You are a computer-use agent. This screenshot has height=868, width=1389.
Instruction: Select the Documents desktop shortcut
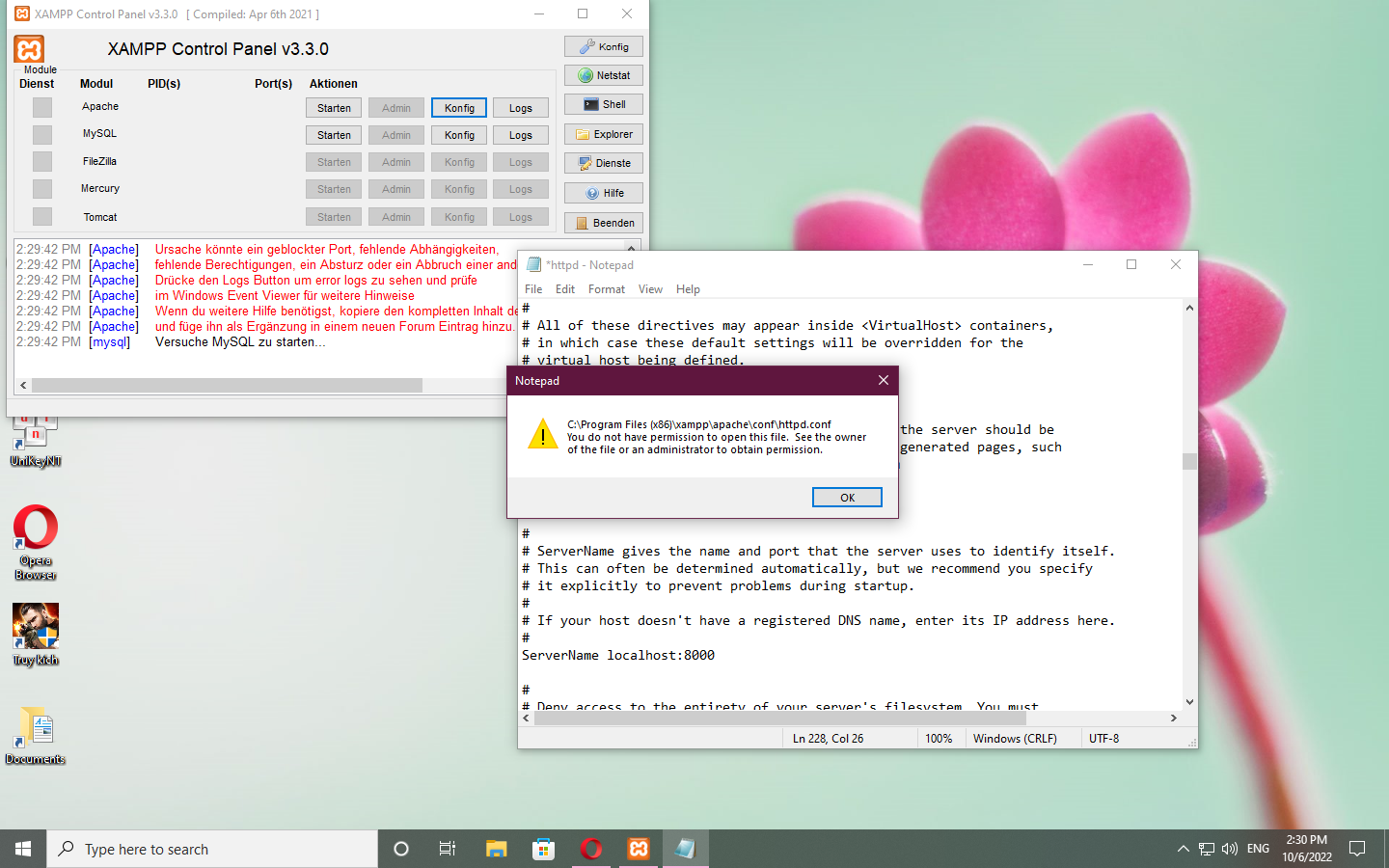click(36, 736)
